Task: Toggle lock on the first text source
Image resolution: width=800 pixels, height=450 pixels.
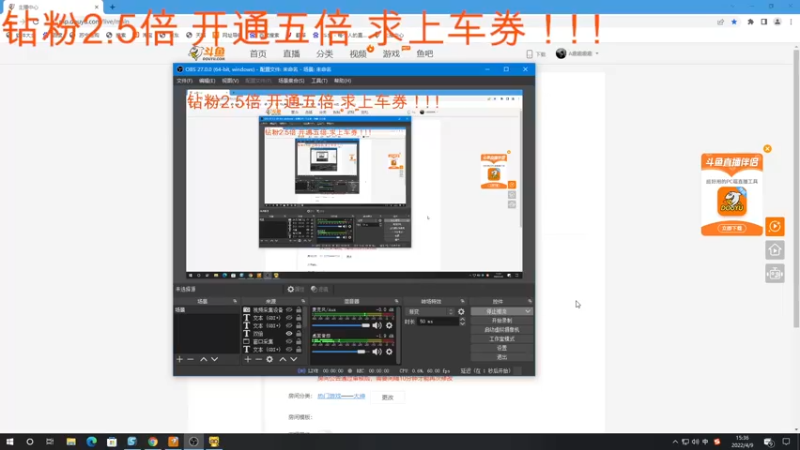Action: [x=298, y=318]
